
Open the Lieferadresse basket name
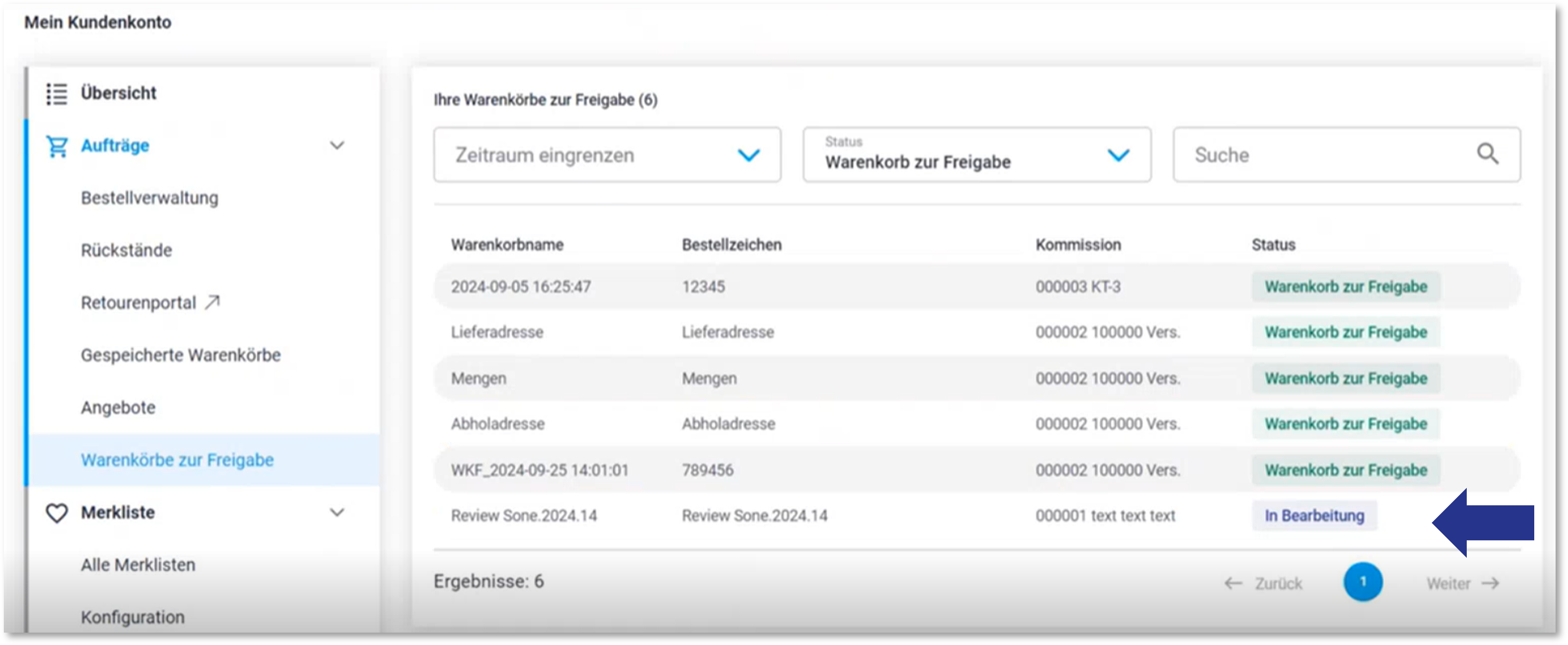pyautogui.click(x=497, y=333)
